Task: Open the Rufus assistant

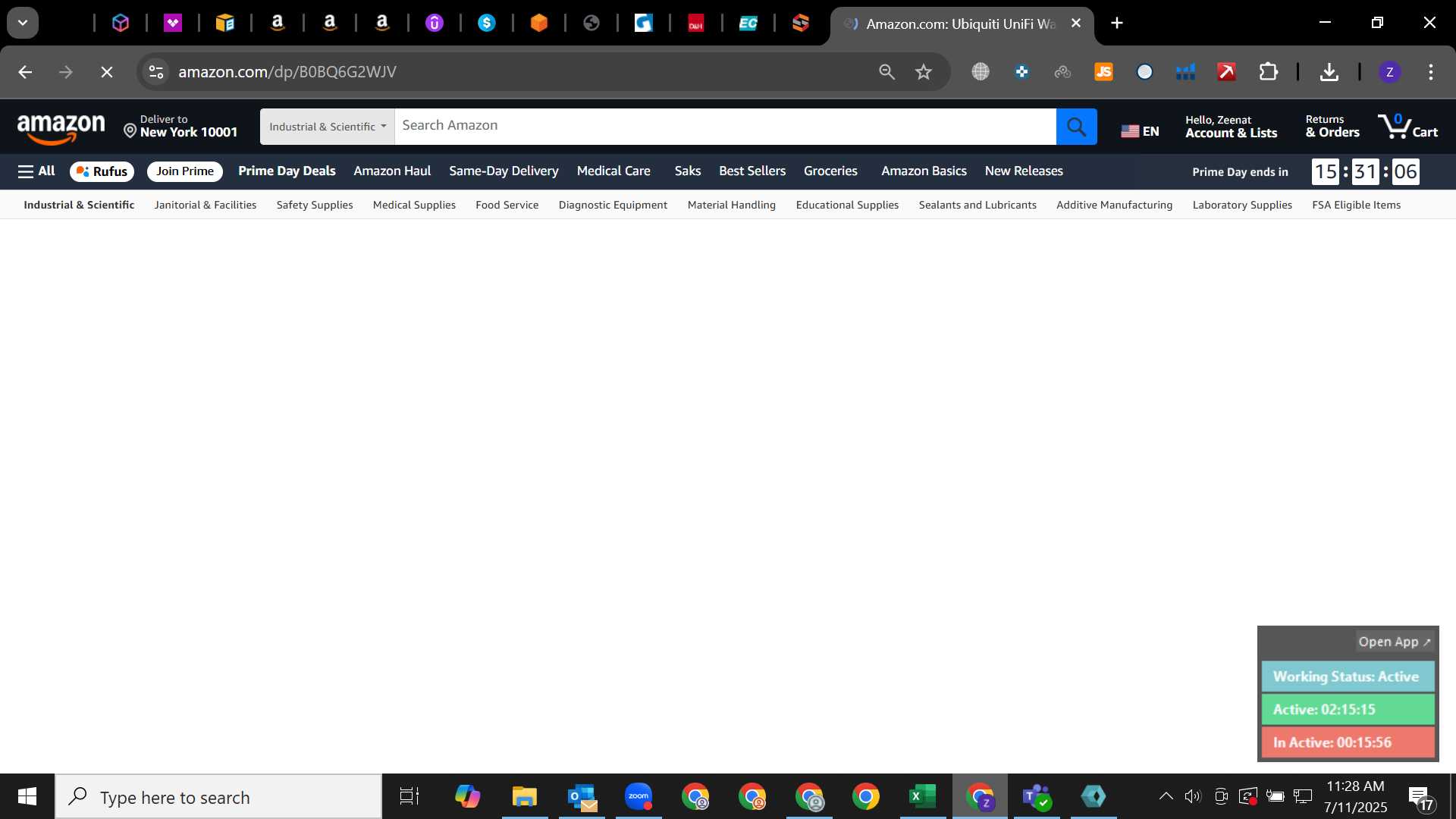Action: pos(102,171)
